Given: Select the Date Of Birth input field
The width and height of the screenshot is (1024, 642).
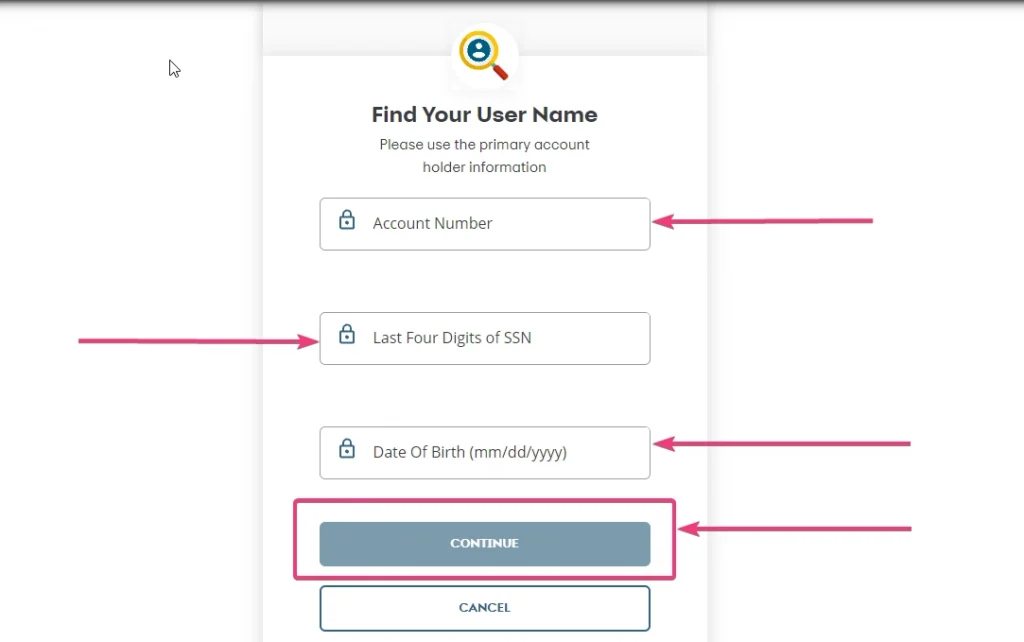Looking at the screenshot, I should (x=485, y=453).
